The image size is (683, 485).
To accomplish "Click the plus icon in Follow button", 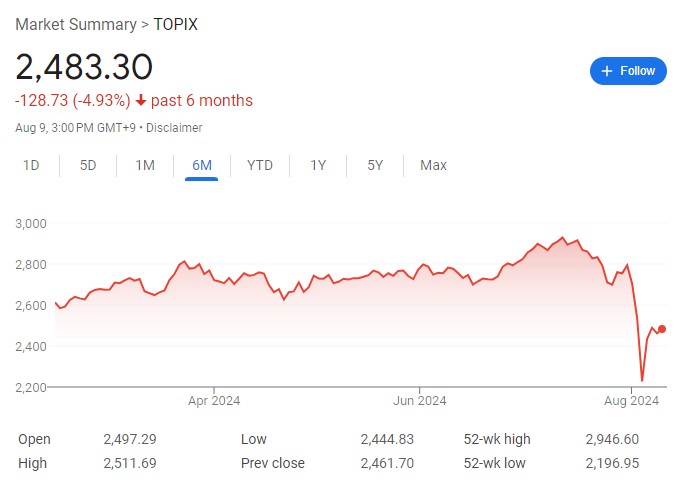I will click(x=607, y=71).
